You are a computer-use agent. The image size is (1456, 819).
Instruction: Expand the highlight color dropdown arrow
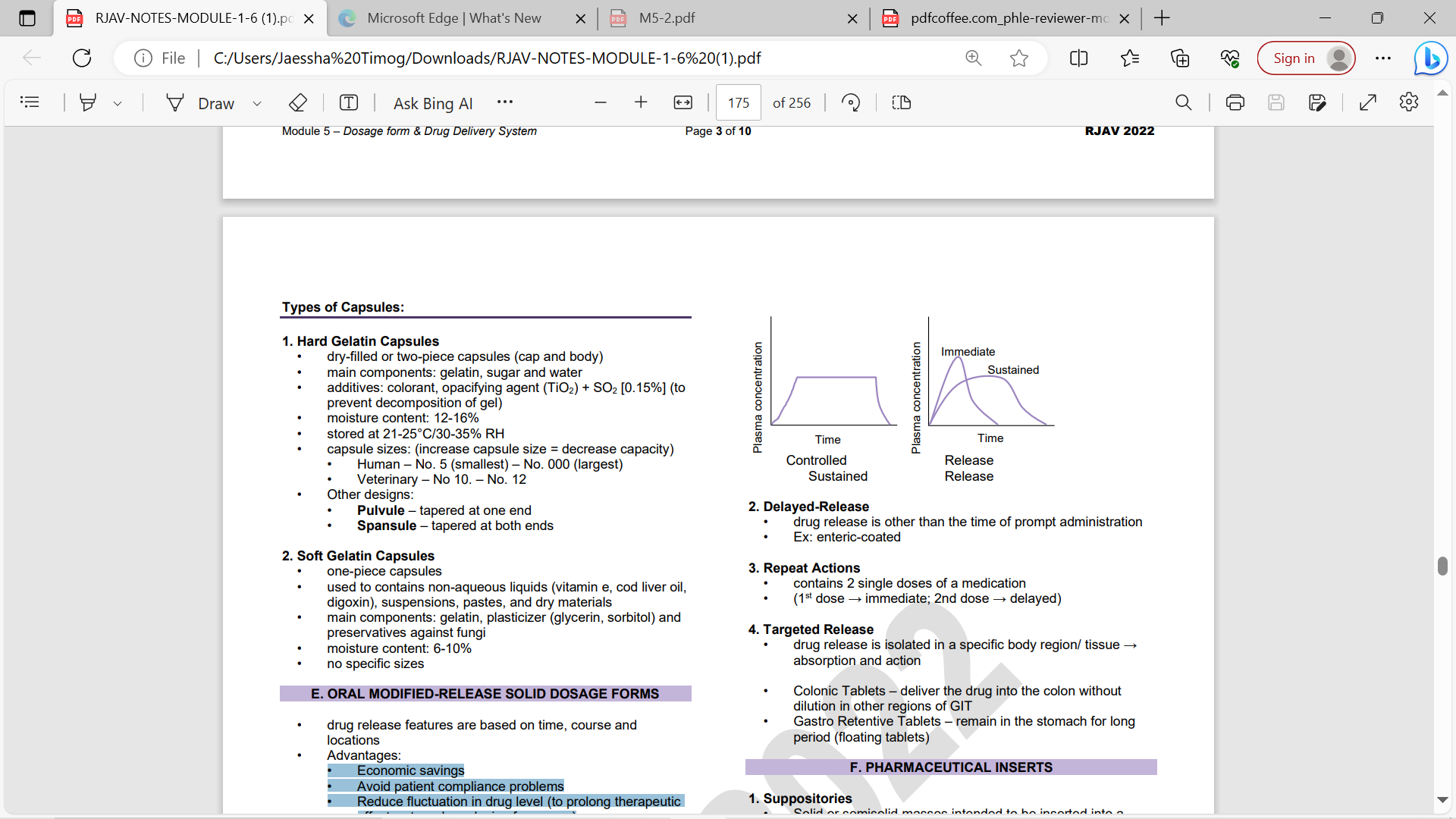point(118,103)
